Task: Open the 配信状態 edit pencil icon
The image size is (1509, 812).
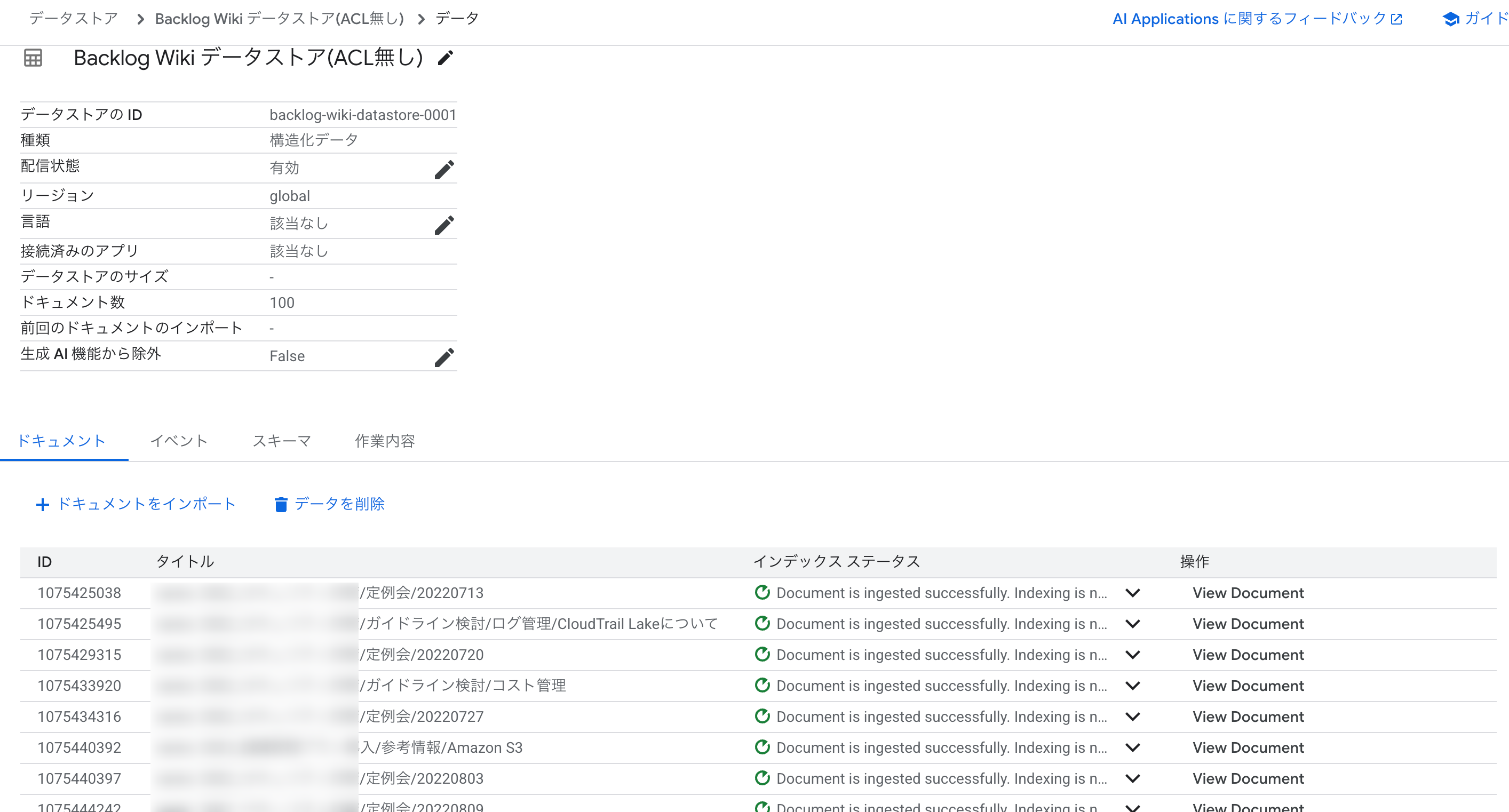Action: pyautogui.click(x=444, y=169)
